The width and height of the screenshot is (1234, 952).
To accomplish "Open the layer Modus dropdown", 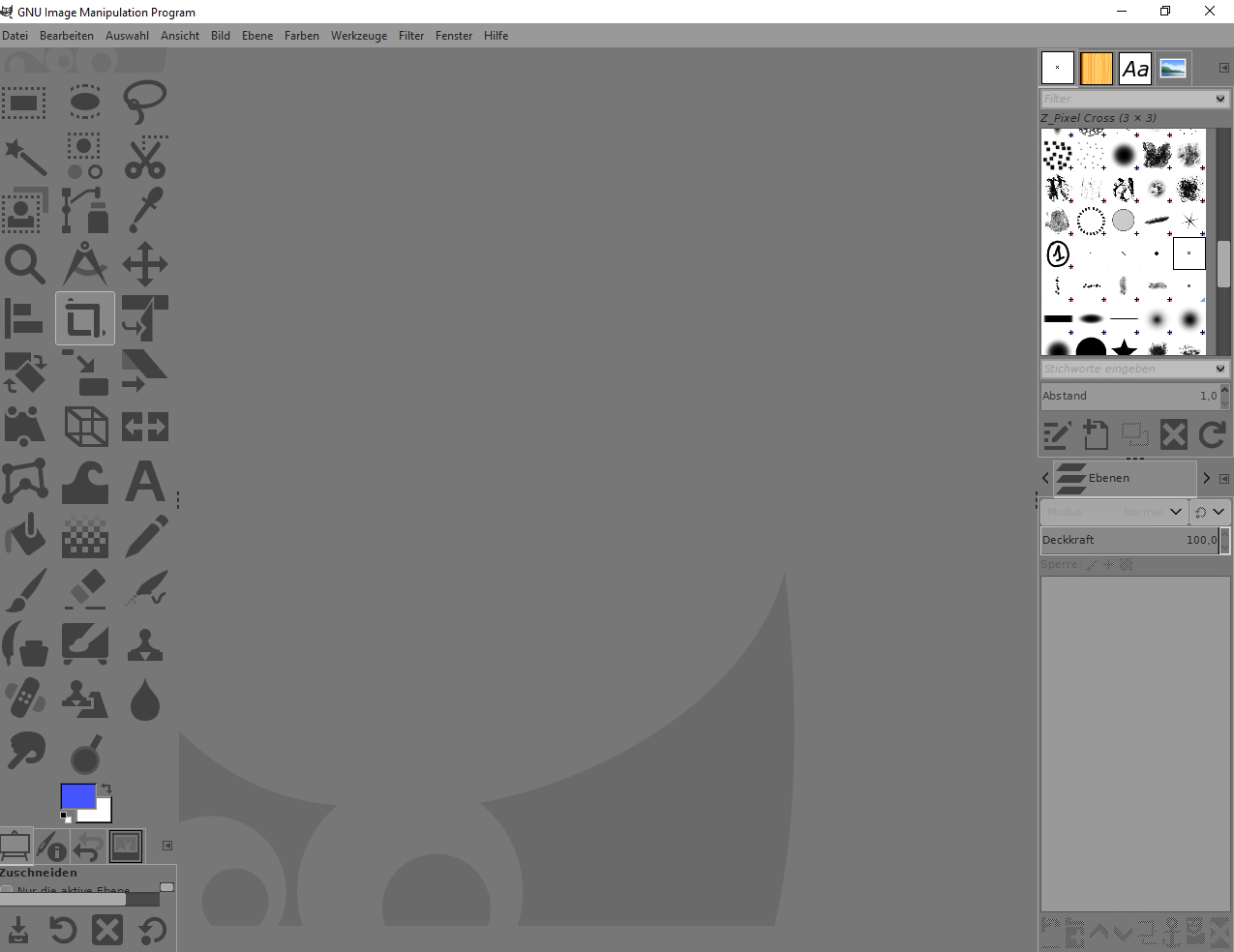I will 1114,512.
